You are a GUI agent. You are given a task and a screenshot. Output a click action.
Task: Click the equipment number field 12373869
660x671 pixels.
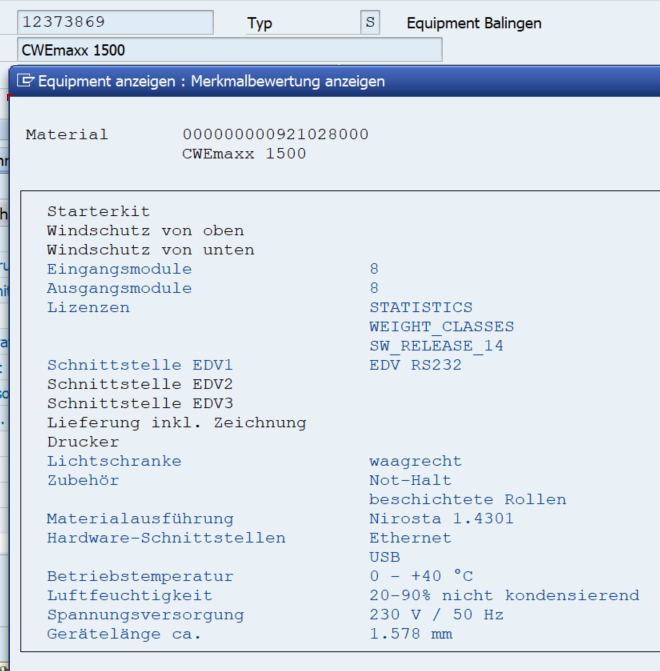[116, 22]
